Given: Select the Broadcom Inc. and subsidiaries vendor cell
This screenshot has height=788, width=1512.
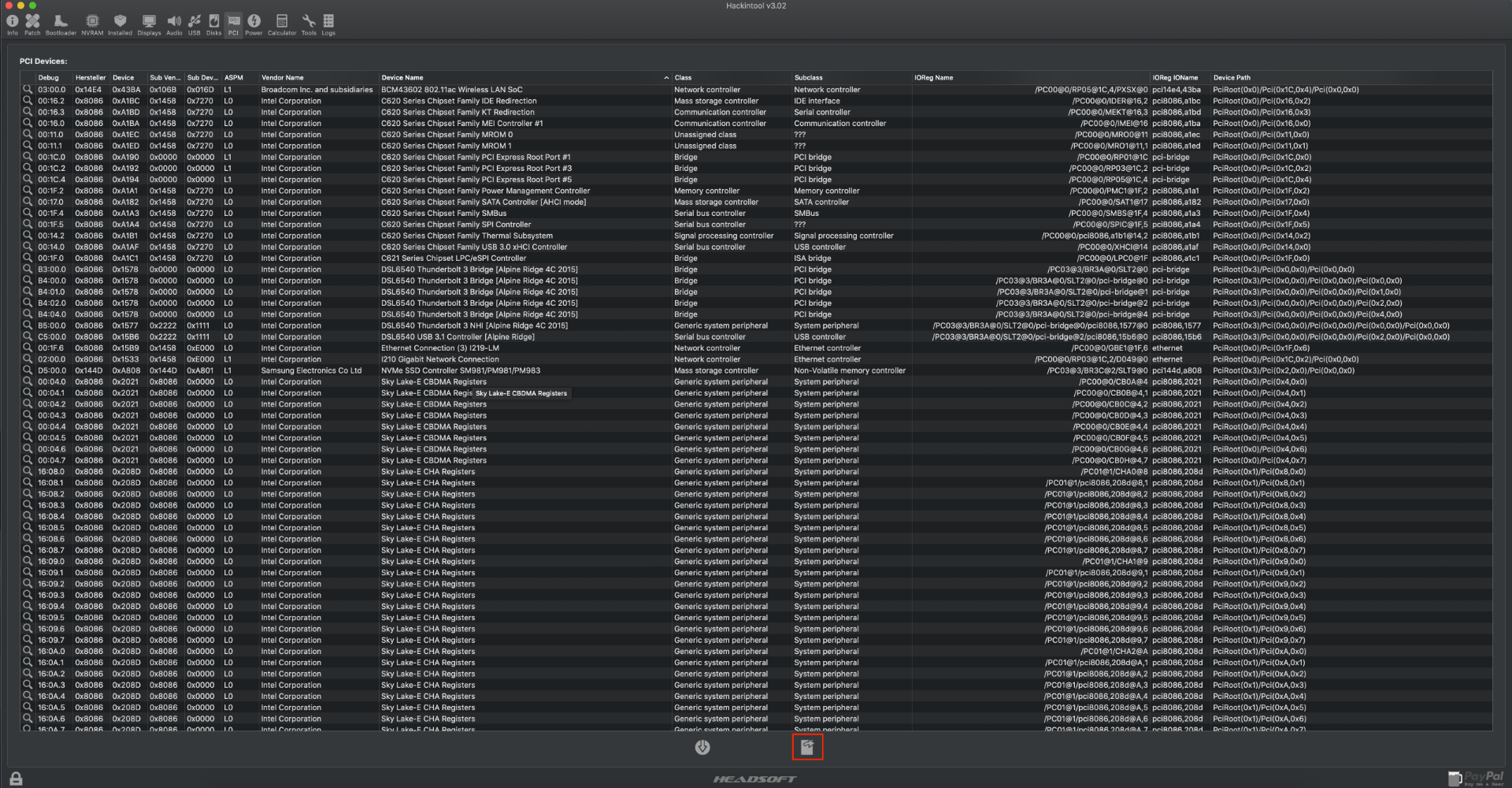Looking at the screenshot, I should pyautogui.click(x=319, y=90).
